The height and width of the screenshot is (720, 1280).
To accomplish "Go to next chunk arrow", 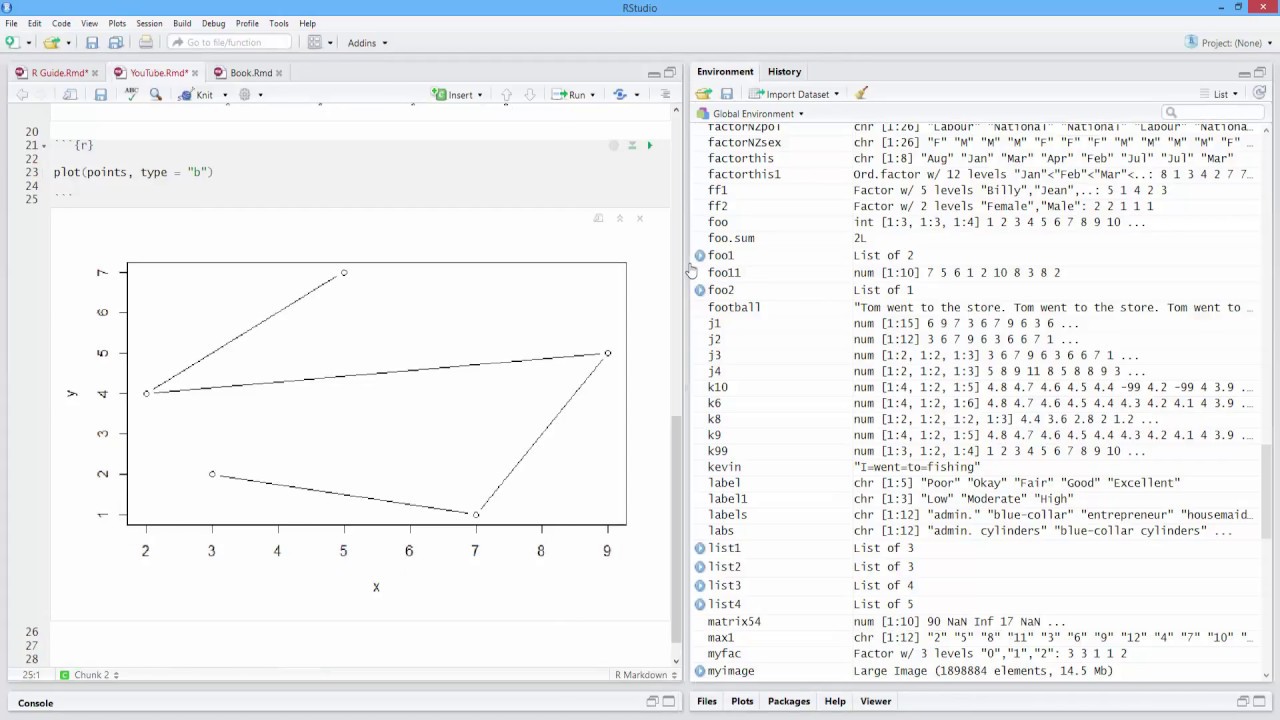I will [x=530, y=94].
